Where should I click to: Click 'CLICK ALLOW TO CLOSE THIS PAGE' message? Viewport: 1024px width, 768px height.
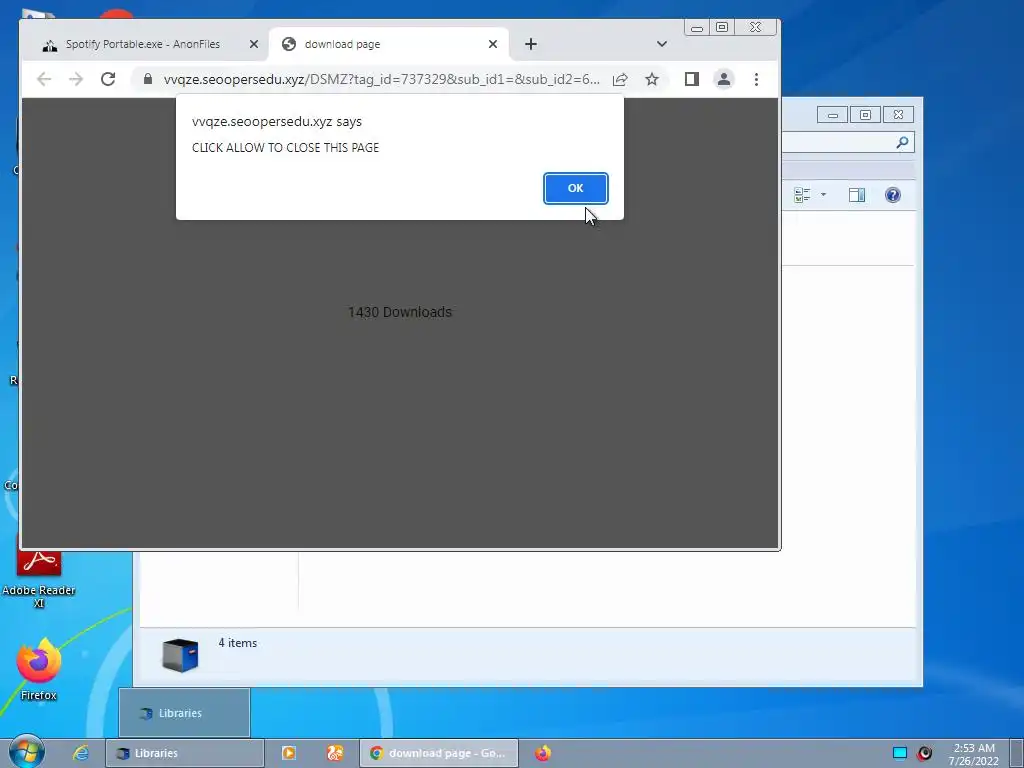(x=285, y=148)
